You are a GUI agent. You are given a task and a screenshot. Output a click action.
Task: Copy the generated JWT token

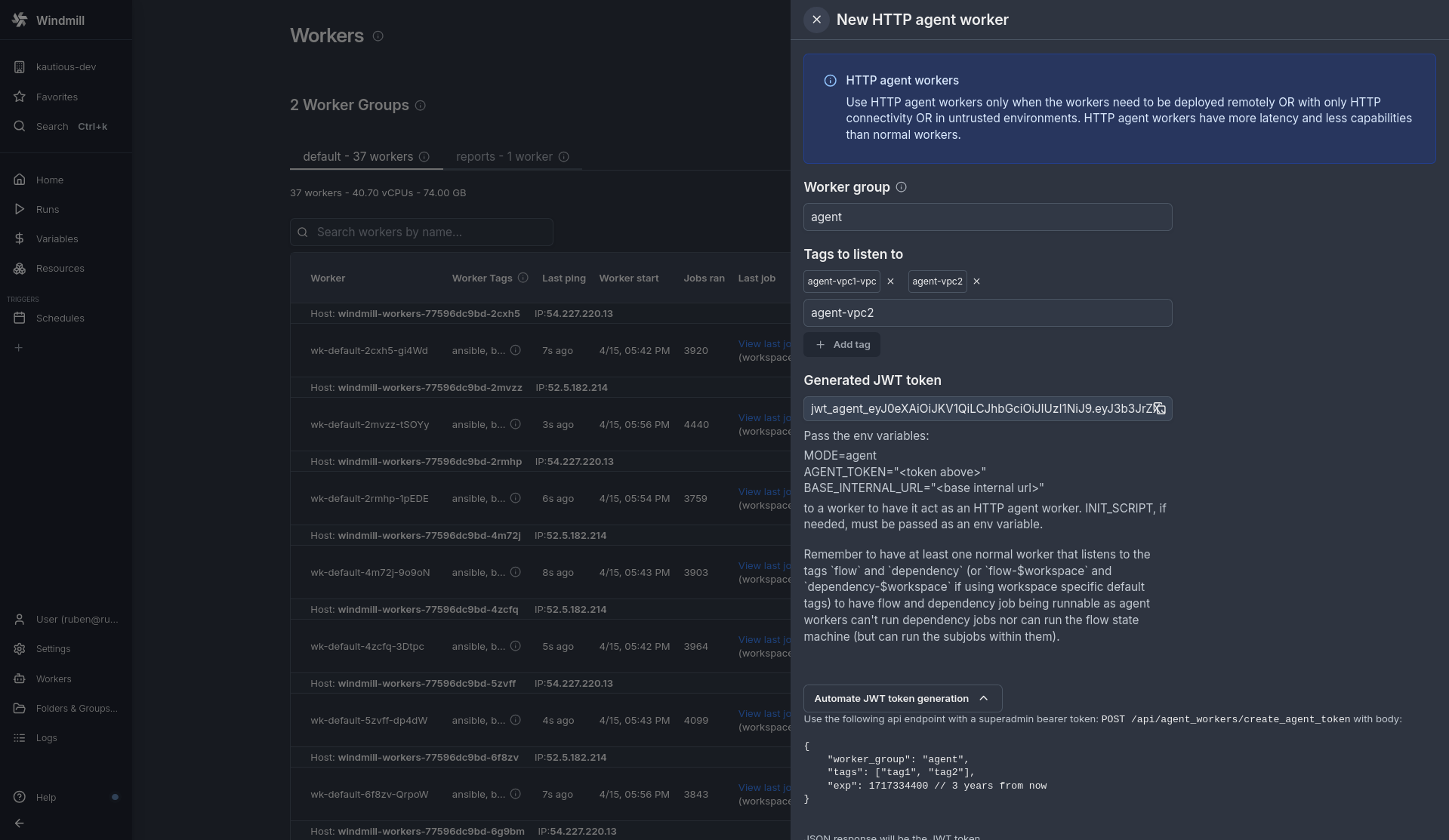pos(1161,408)
